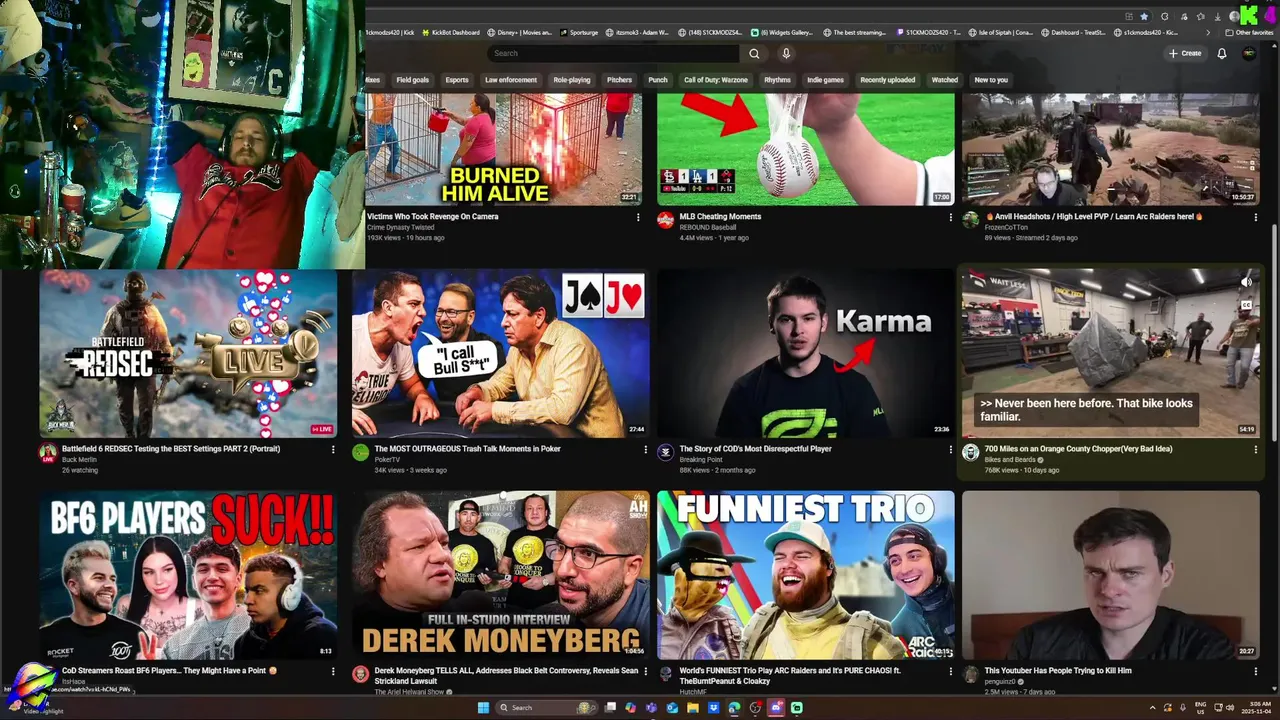Open The Ariel Helwani Show channel avatar
This screenshot has height=720, width=1280.
tap(361, 675)
